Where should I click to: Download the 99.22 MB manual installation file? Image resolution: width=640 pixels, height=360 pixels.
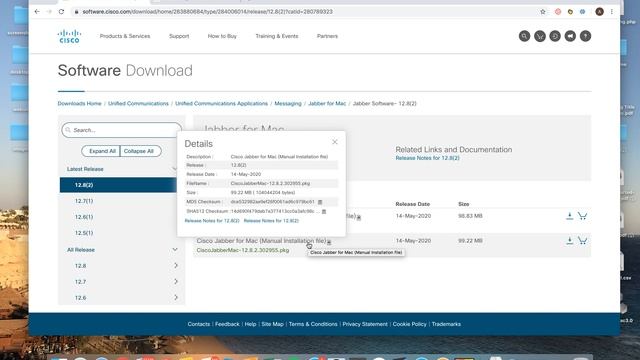pos(569,241)
